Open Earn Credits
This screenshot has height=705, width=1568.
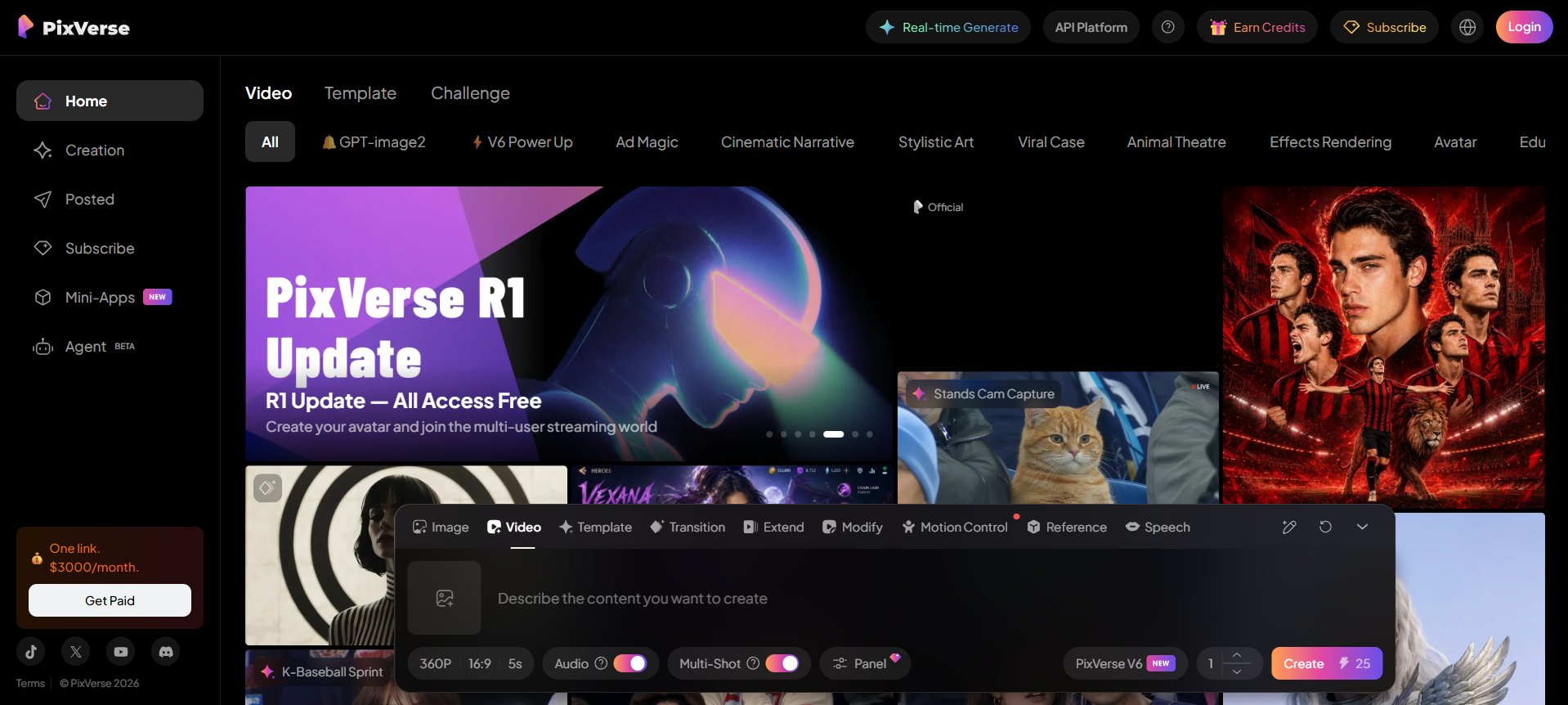coord(1257,27)
